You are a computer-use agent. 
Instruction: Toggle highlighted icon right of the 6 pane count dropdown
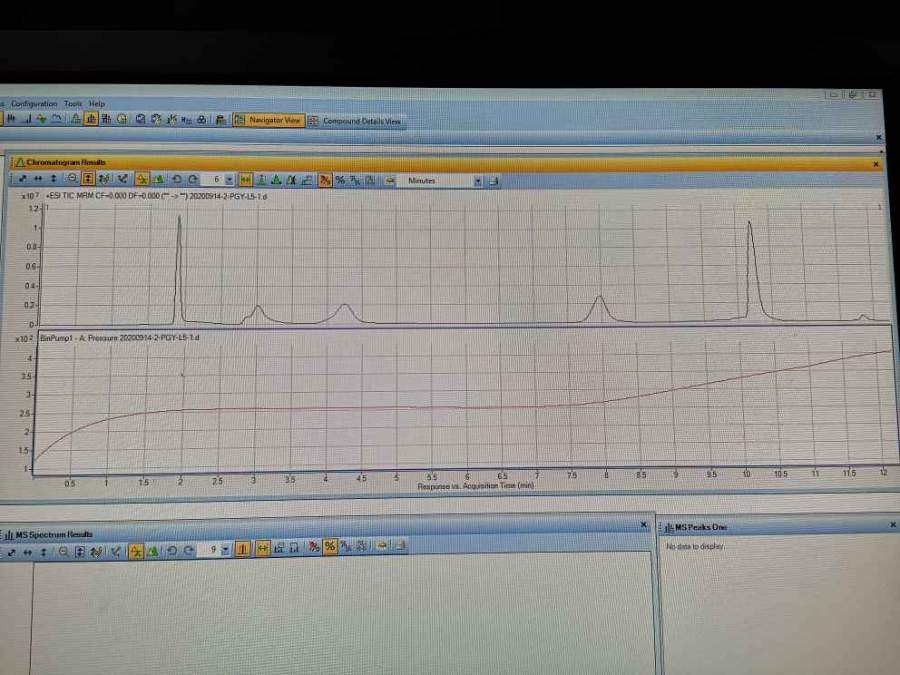pyautogui.click(x=246, y=180)
